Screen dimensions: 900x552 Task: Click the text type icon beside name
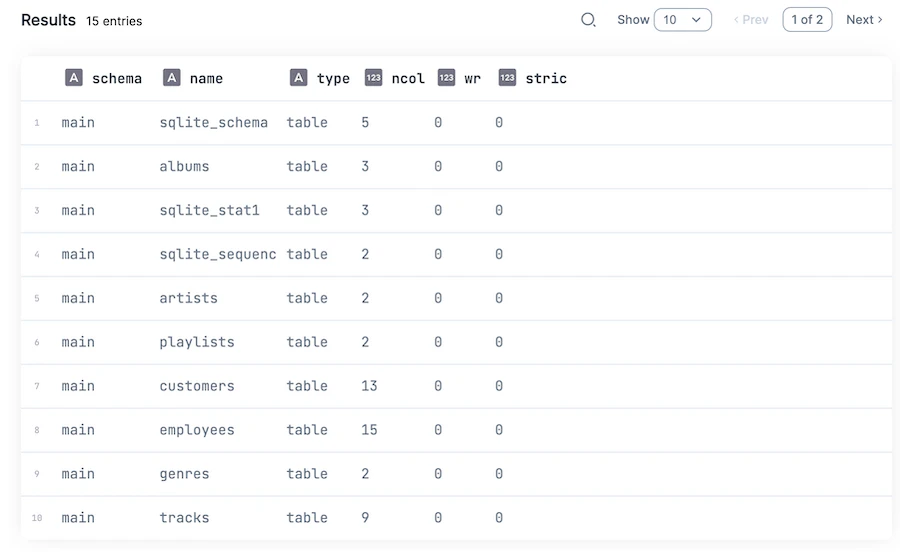click(x=172, y=77)
